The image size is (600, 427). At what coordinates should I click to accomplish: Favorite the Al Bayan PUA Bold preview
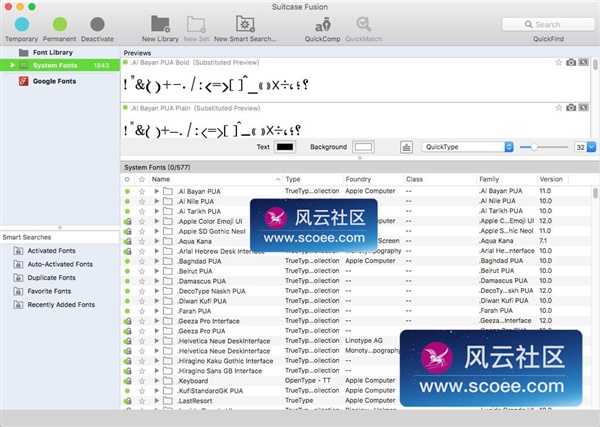pyautogui.click(x=559, y=62)
